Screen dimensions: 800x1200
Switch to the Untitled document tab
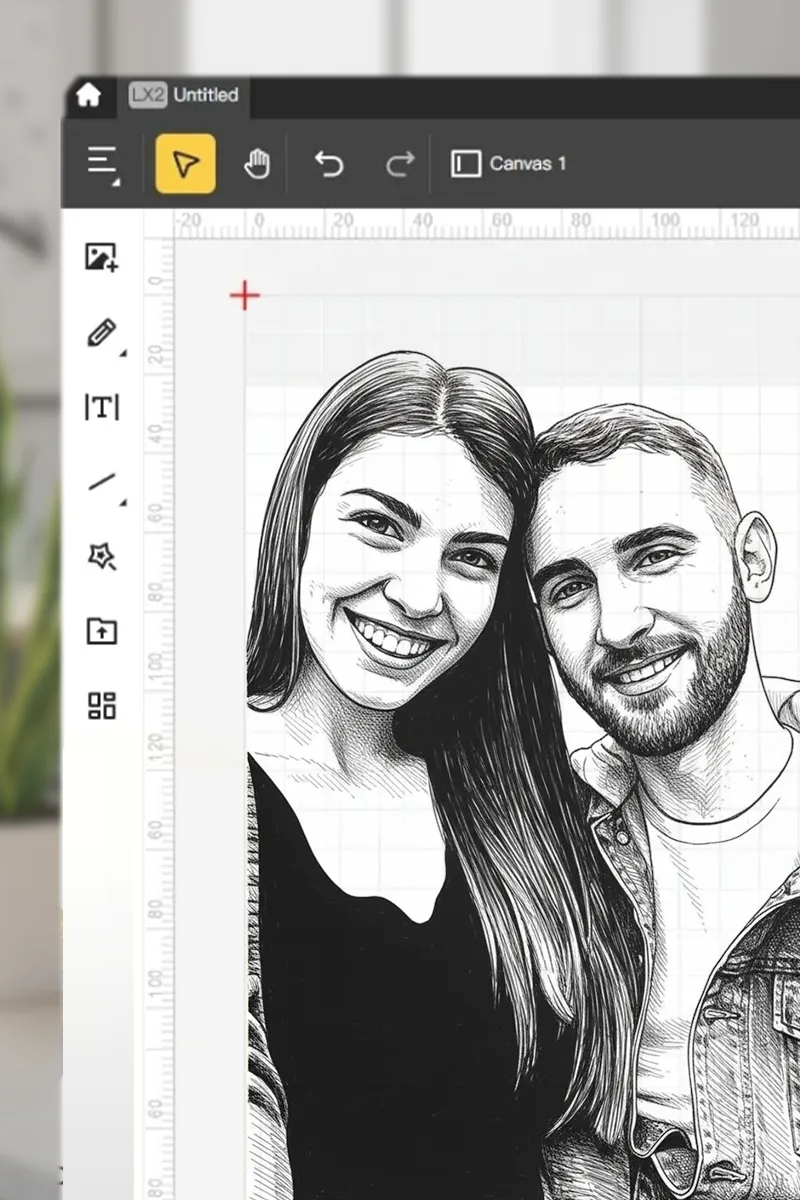[x=185, y=95]
